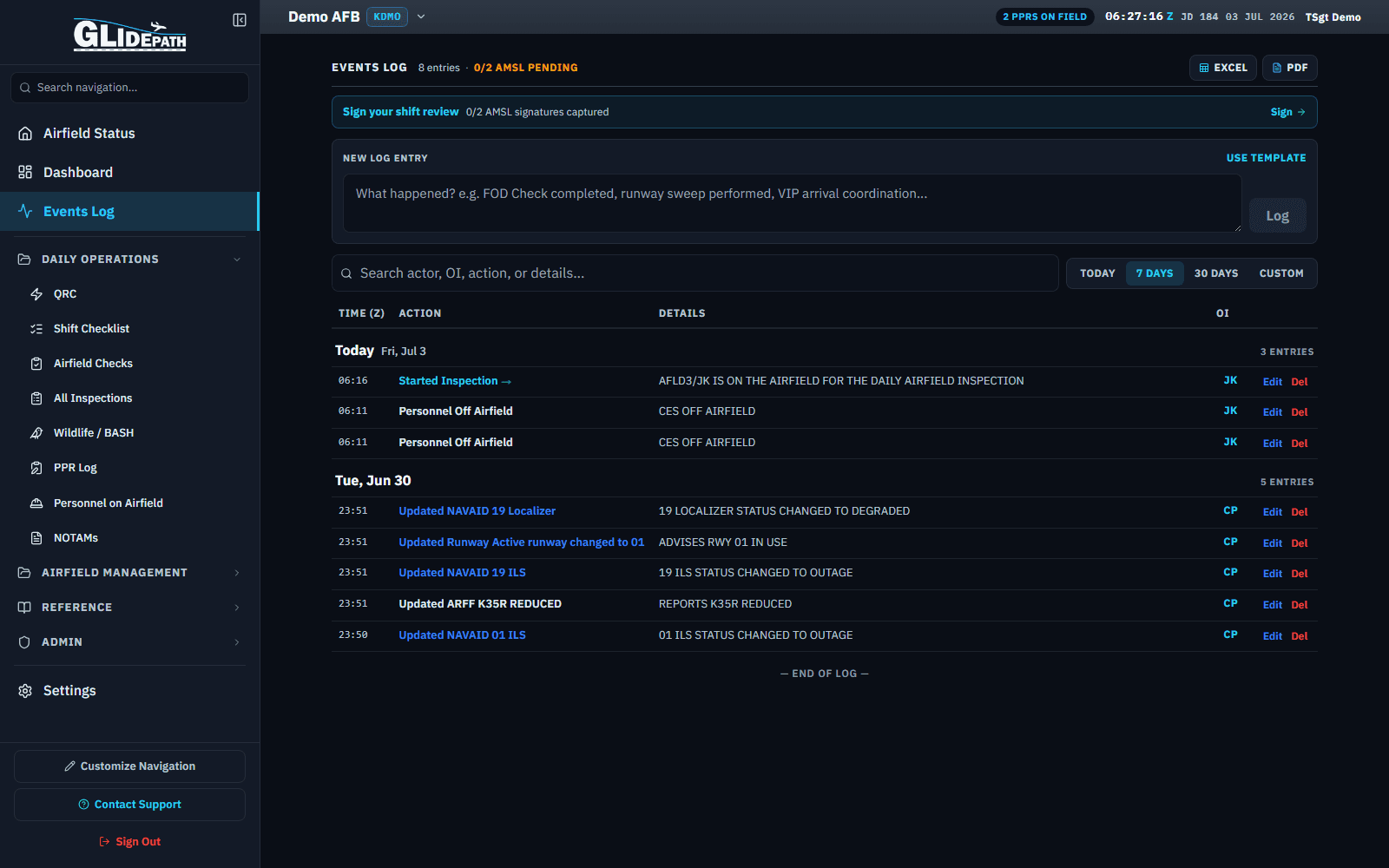Image resolution: width=1389 pixels, height=868 pixels.
Task: Click the GlidePath logo
Action: click(129, 35)
